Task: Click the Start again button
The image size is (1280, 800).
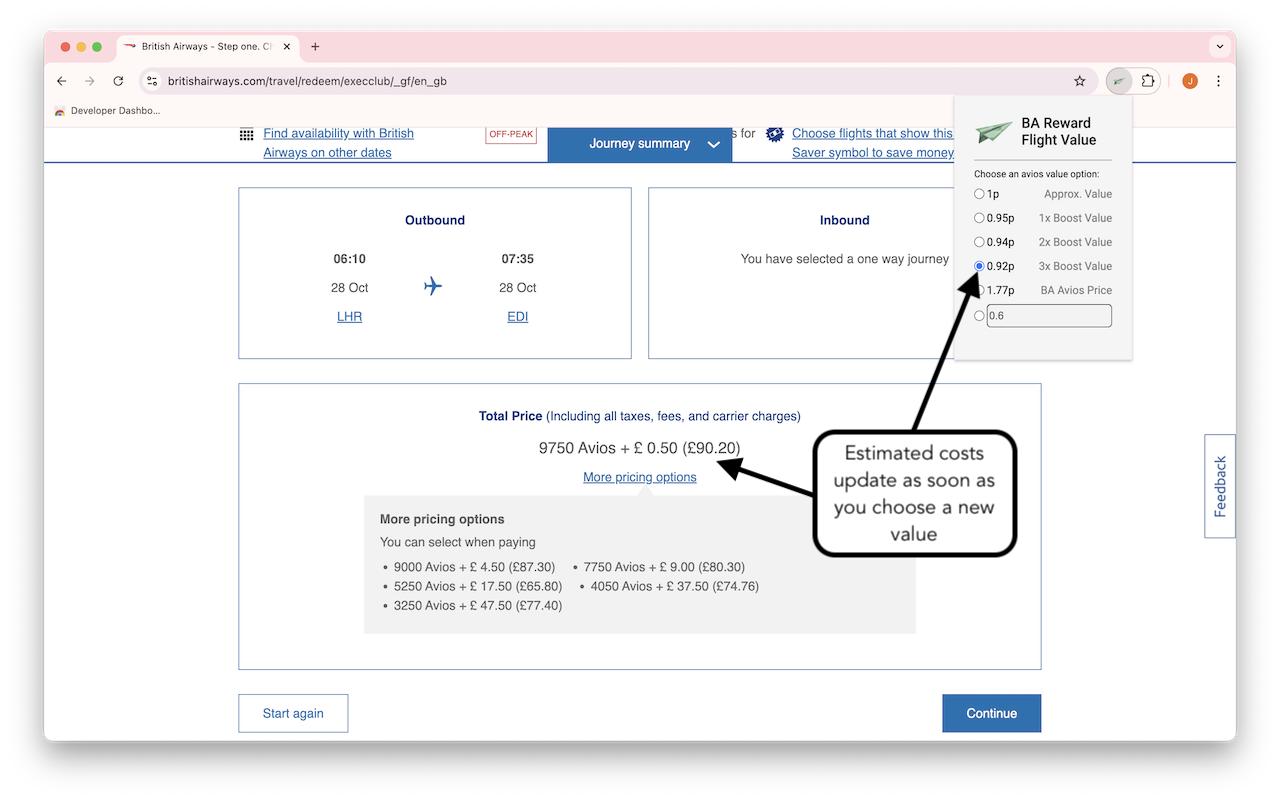Action: tap(293, 713)
